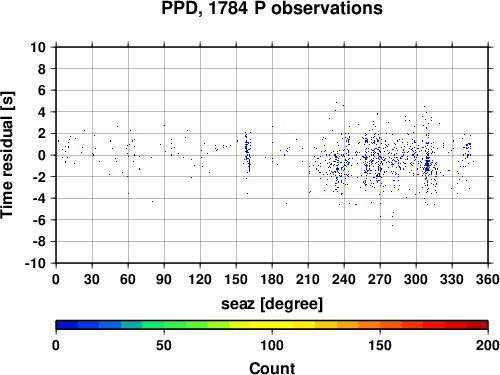Select the dark blue colorbar segment at 0

click(x=67, y=325)
